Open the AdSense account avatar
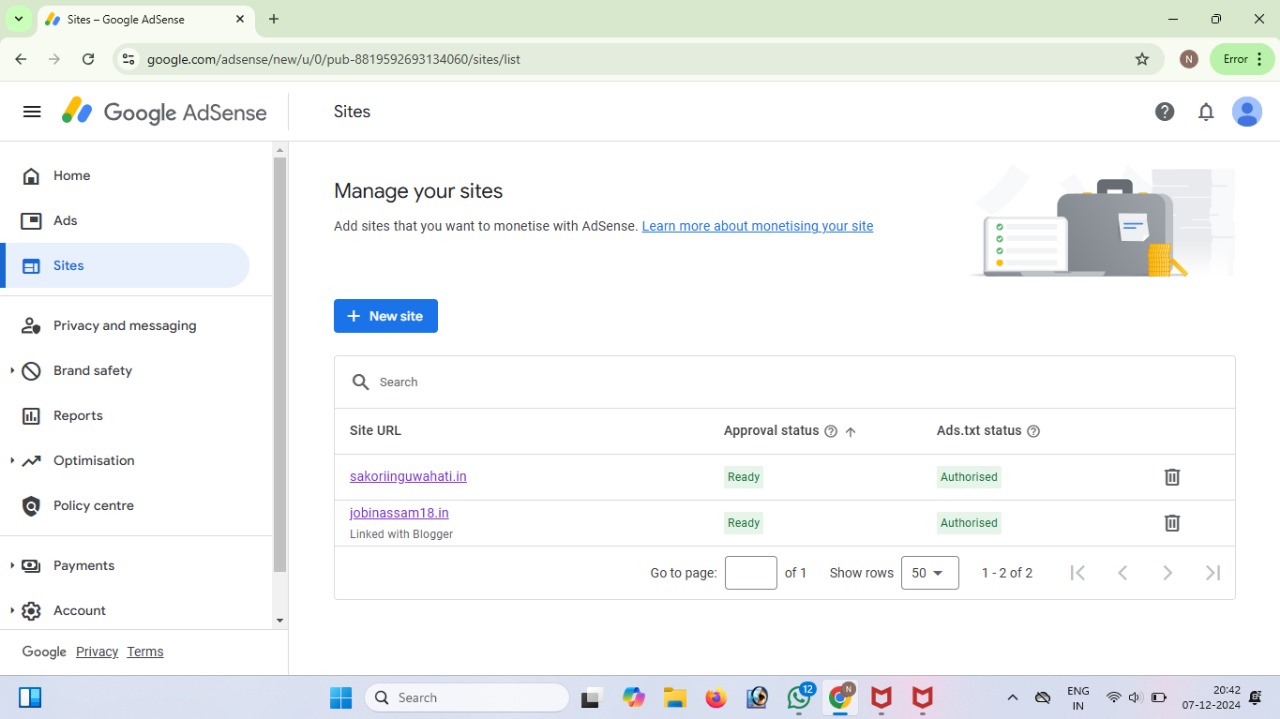Image resolution: width=1280 pixels, height=719 pixels. (x=1247, y=112)
